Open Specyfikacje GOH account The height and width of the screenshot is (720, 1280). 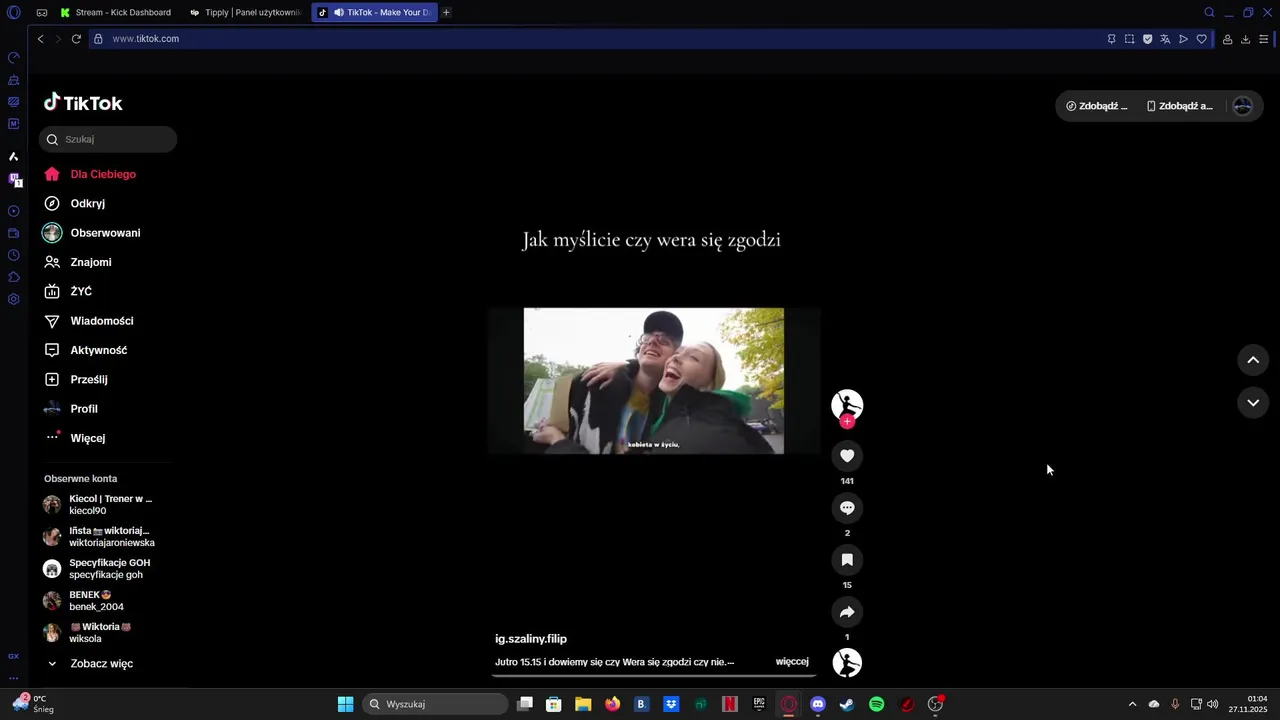pyautogui.click(x=98, y=569)
